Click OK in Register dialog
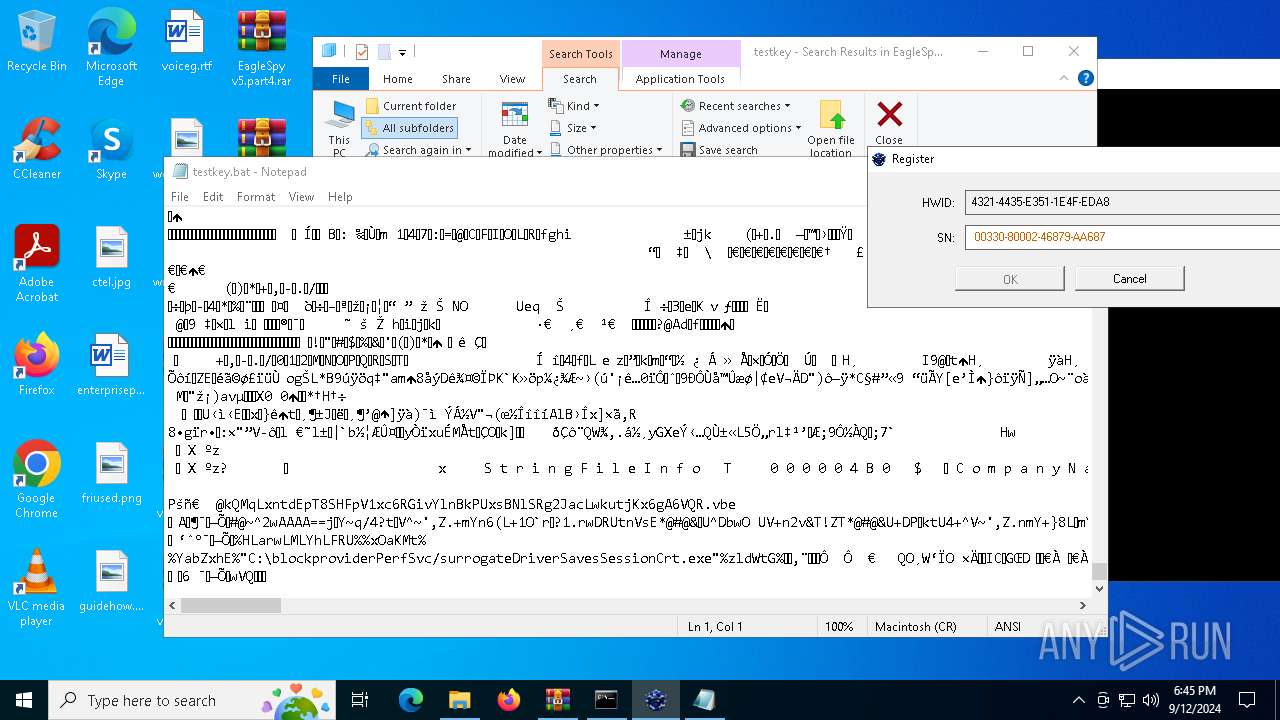Viewport: 1280px width, 720px height. (x=1010, y=279)
